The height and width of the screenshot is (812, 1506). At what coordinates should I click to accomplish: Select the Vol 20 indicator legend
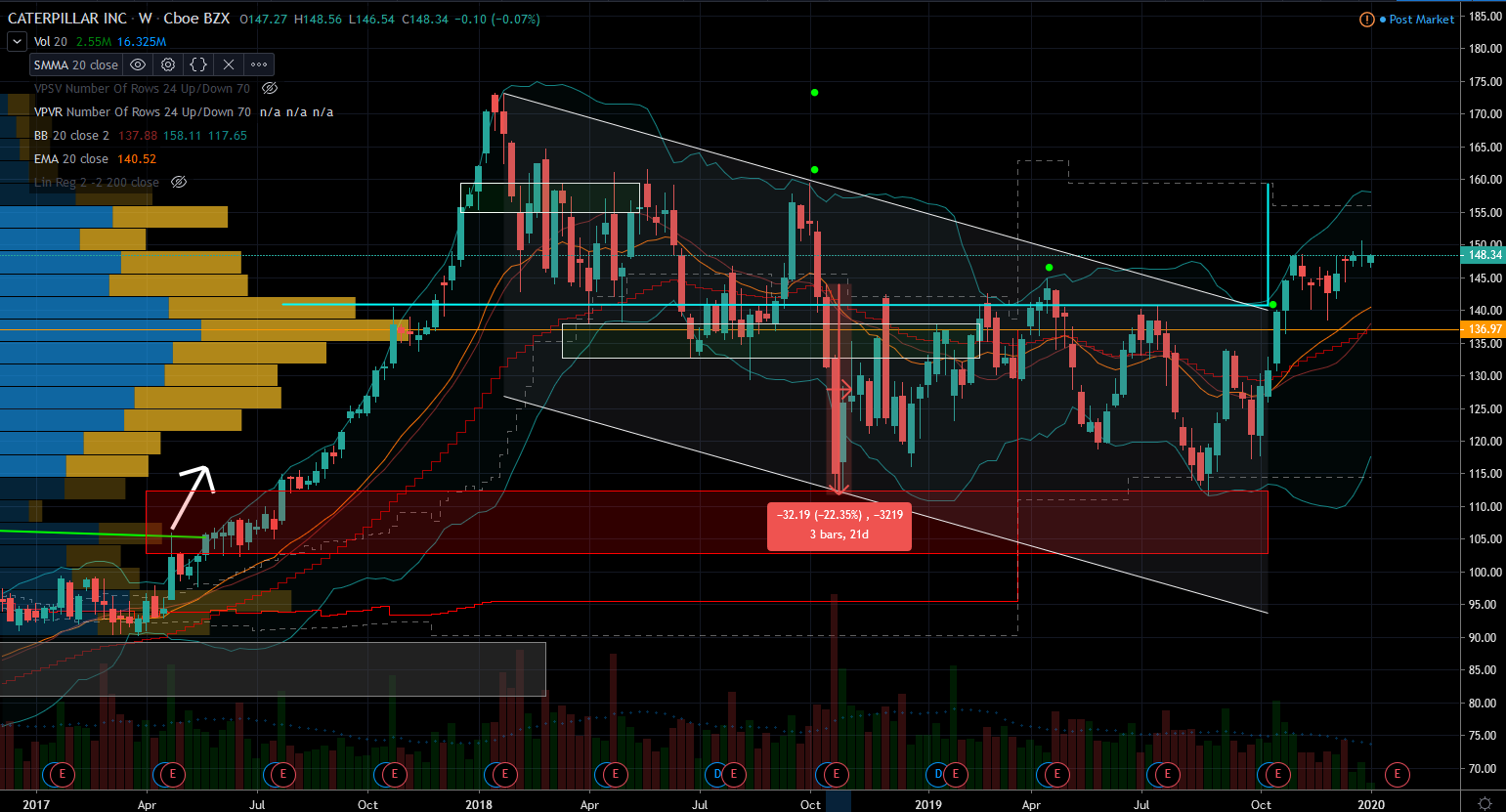(51, 41)
